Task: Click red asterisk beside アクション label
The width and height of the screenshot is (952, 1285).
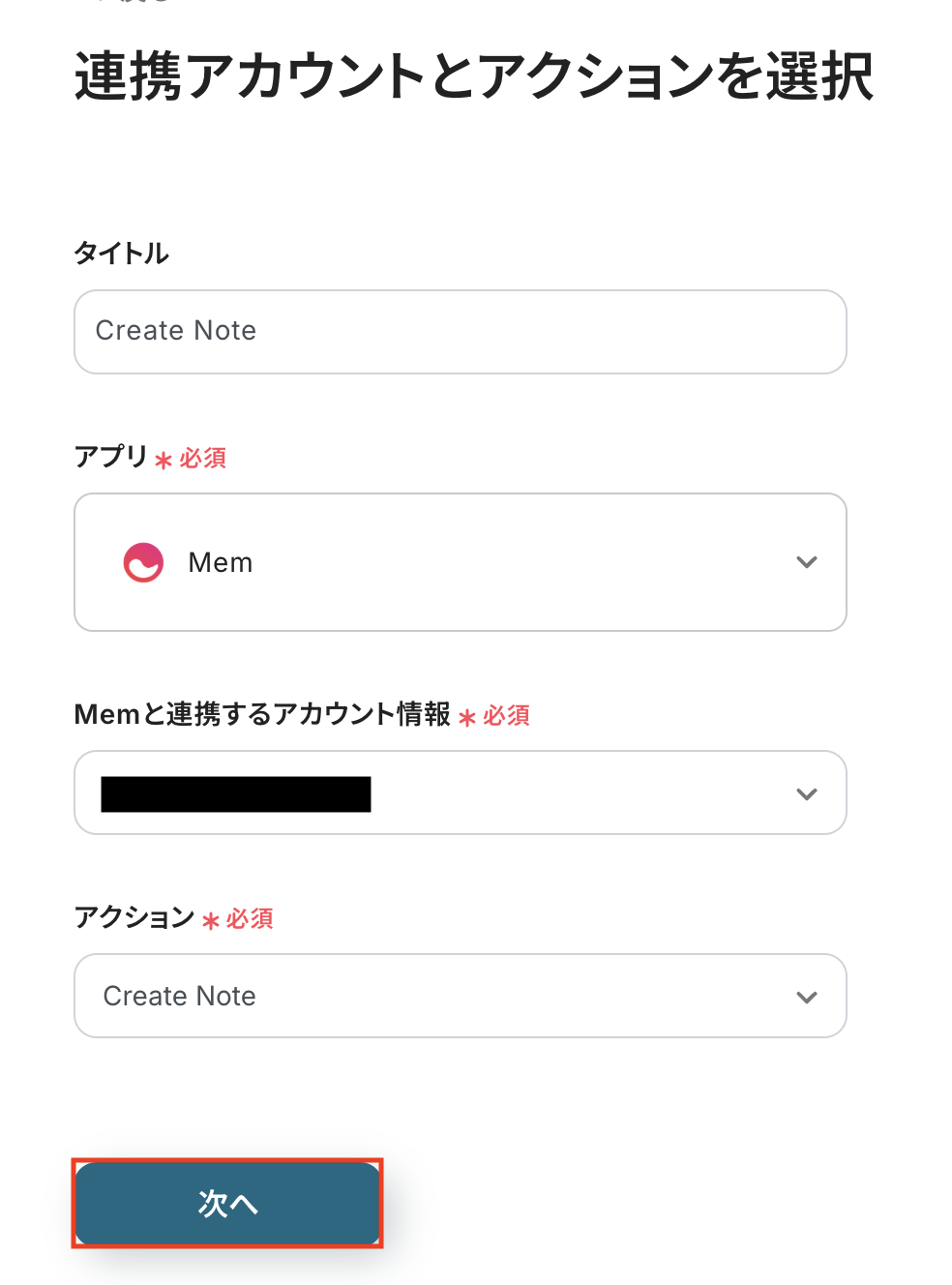Action: pyautogui.click(x=211, y=920)
